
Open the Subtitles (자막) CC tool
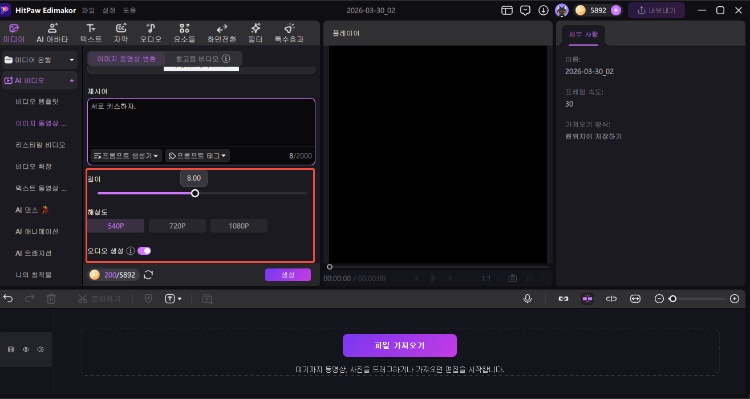(x=121, y=33)
